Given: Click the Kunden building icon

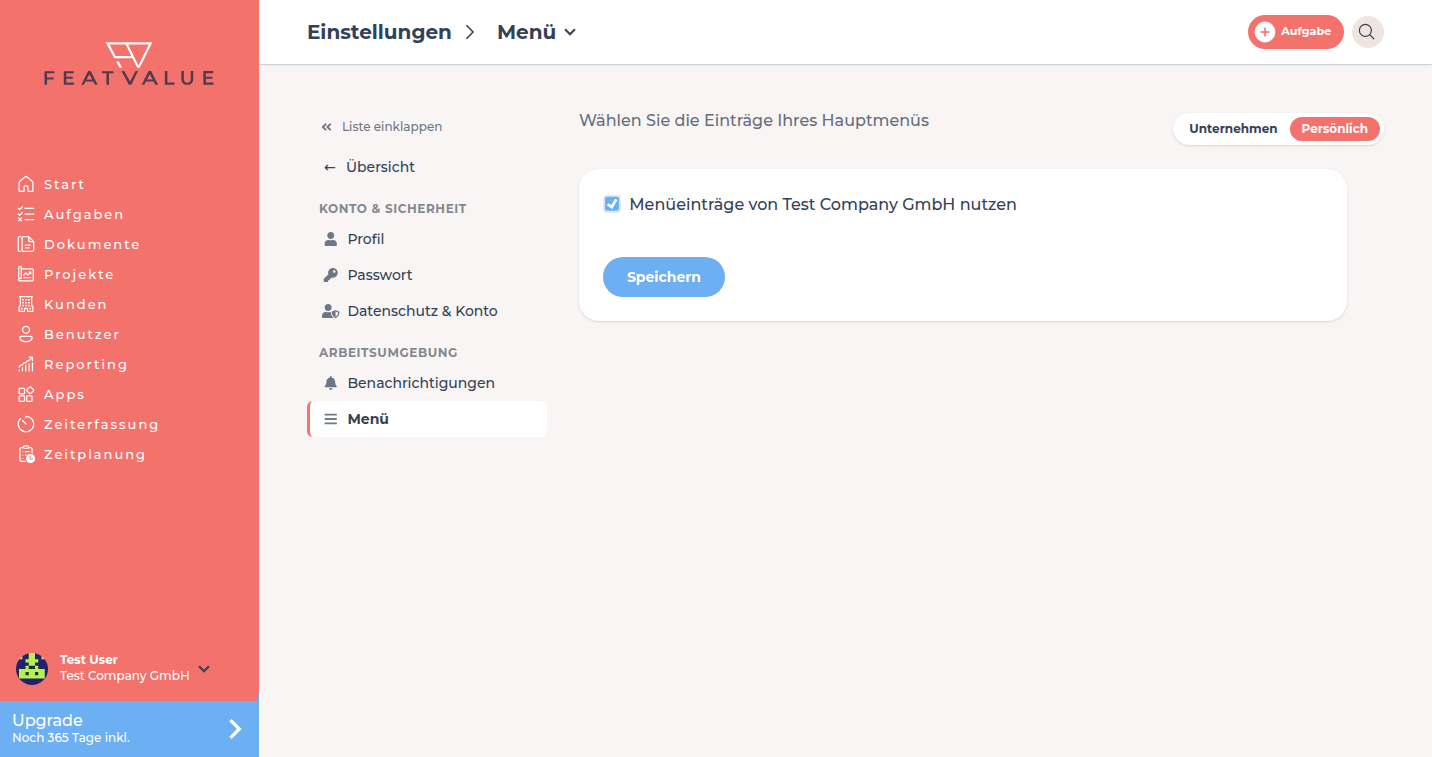Looking at the screenshot, I should pyautogui.click(x=26, y=304).
